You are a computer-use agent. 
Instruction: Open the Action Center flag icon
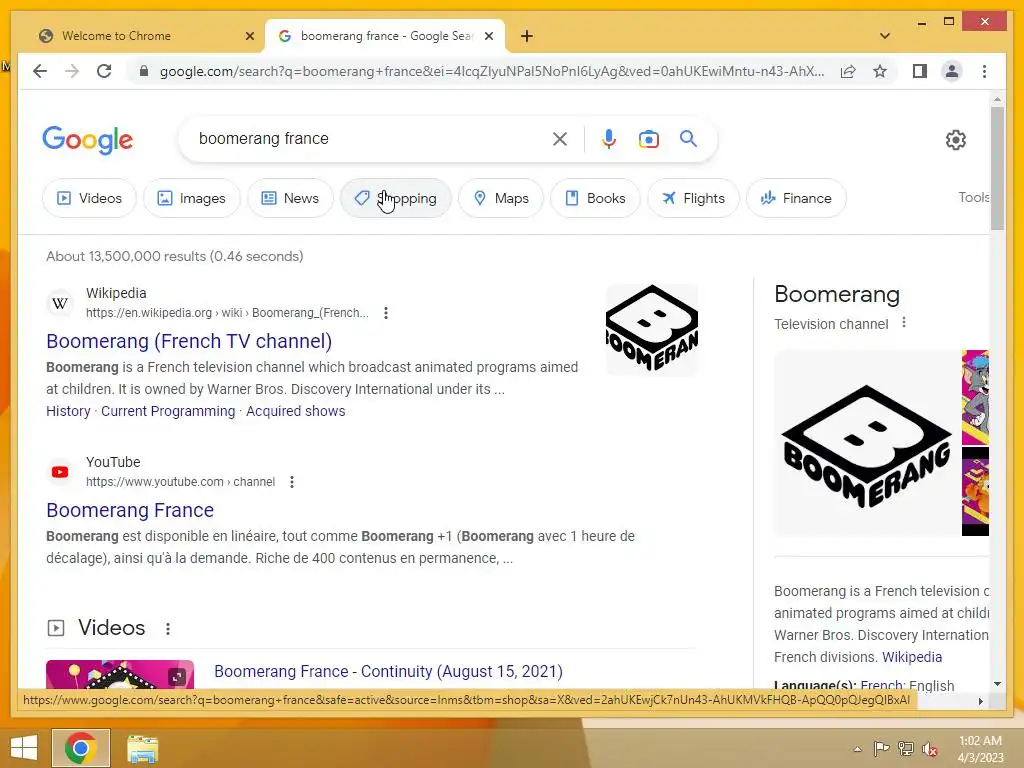pyautogui.click(x=882, y=748)
